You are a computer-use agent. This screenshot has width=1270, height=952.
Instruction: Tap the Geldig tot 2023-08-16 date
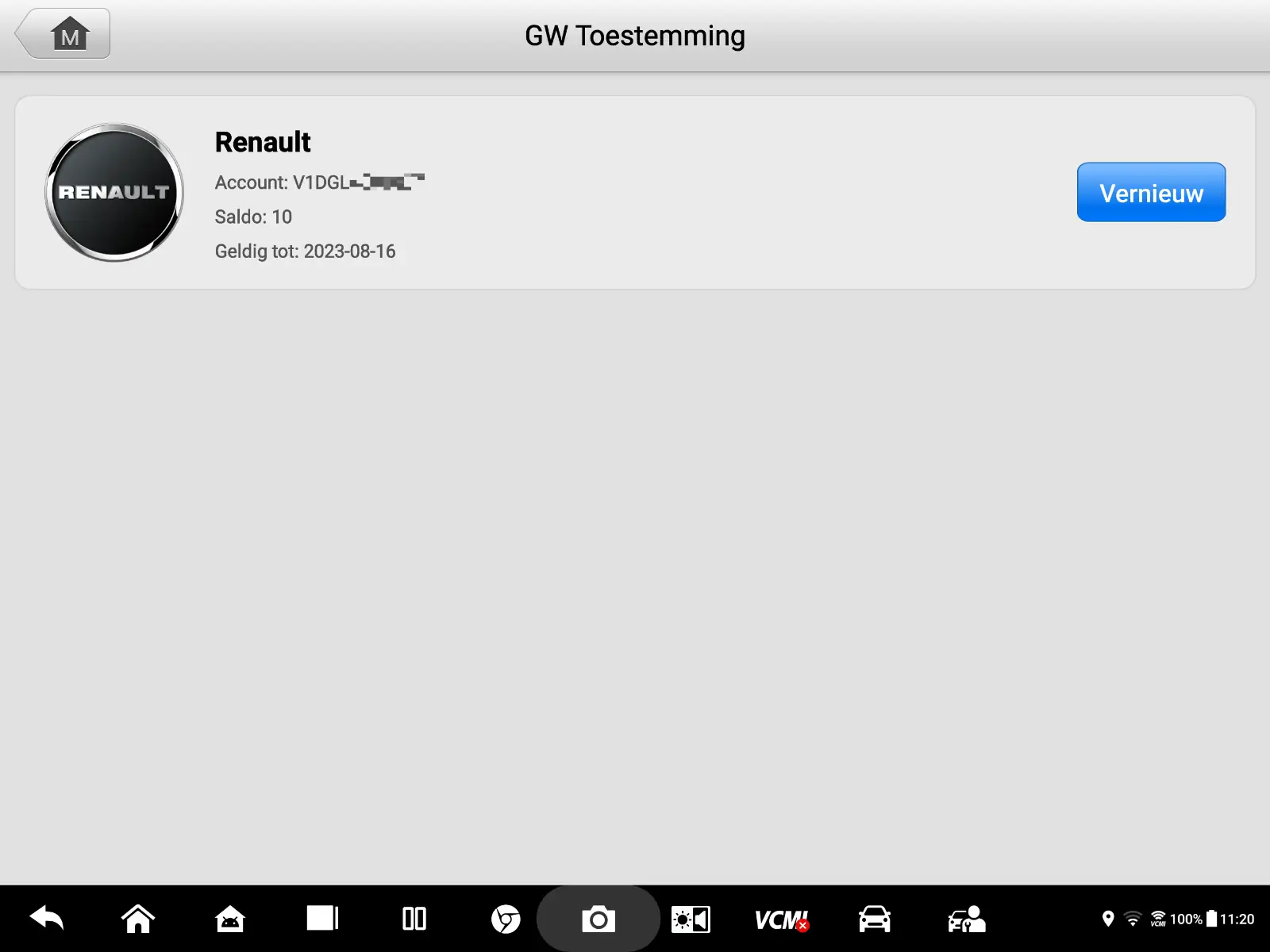(x=306, y=251)
